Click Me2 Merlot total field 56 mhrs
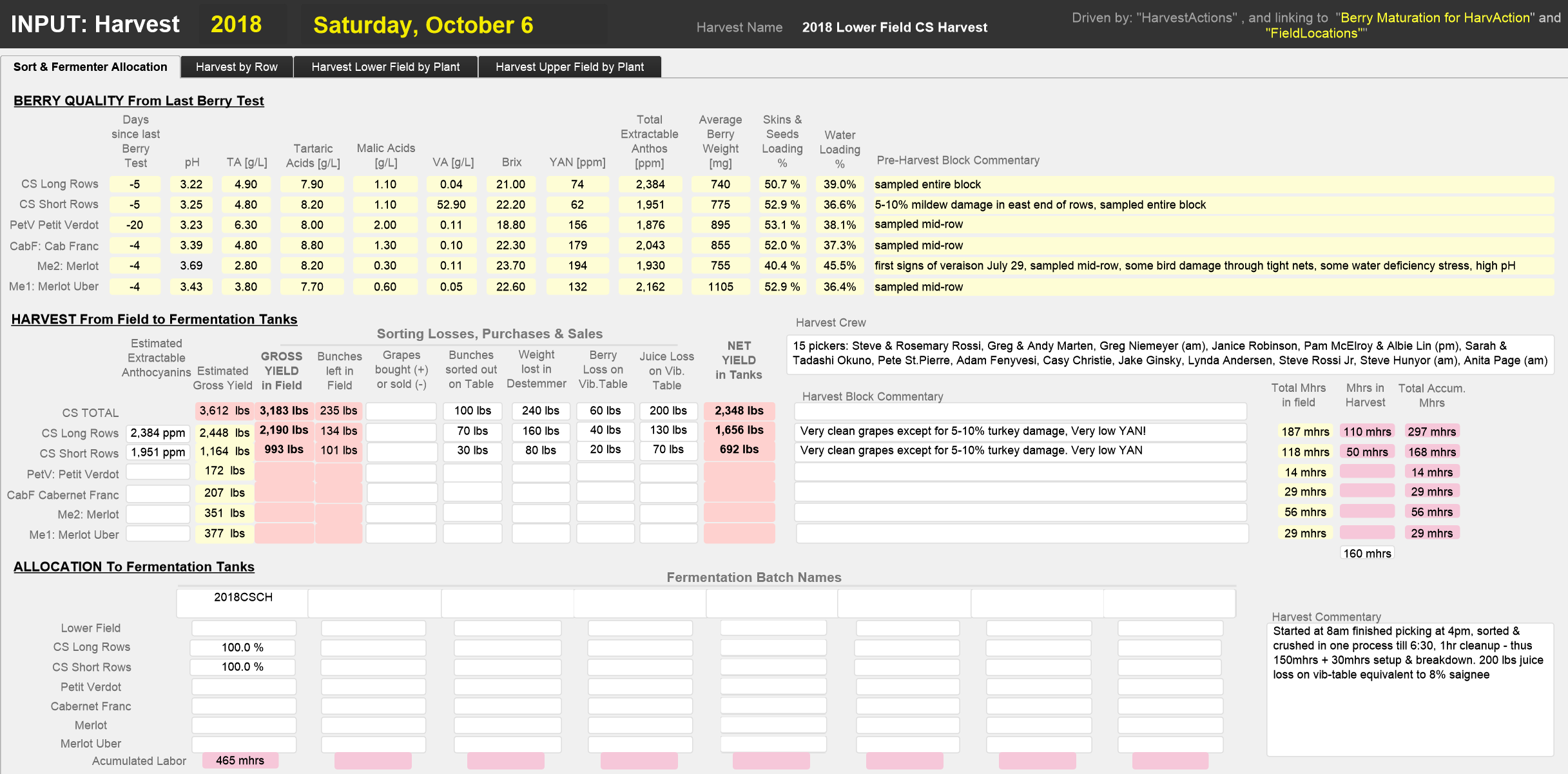 coord(1305,512)
